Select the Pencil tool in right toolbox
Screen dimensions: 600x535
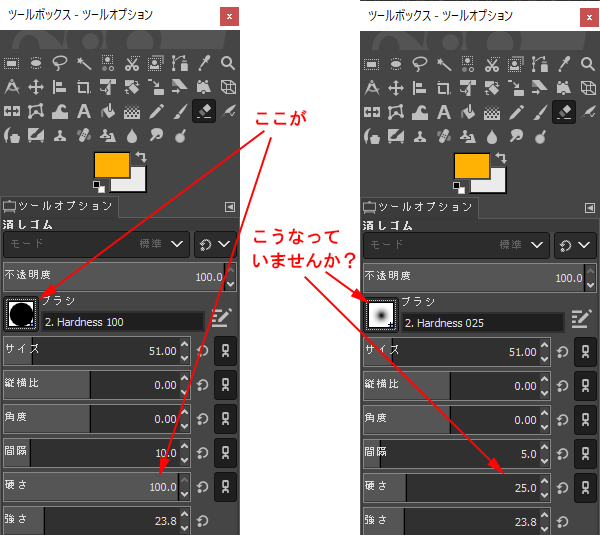[516, 111]
